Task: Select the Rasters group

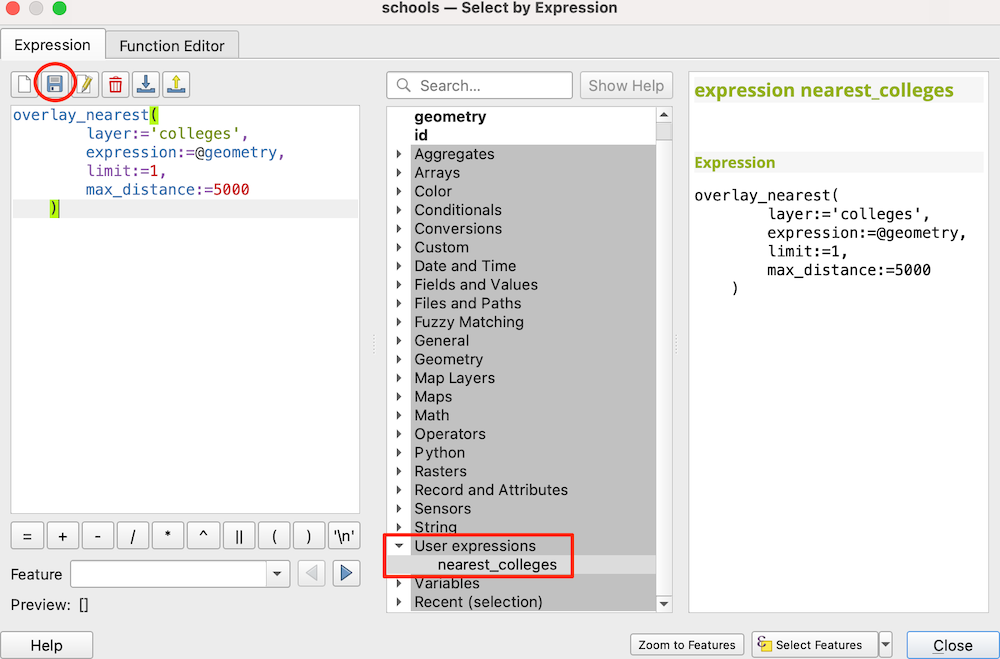Action: (440, 471)
